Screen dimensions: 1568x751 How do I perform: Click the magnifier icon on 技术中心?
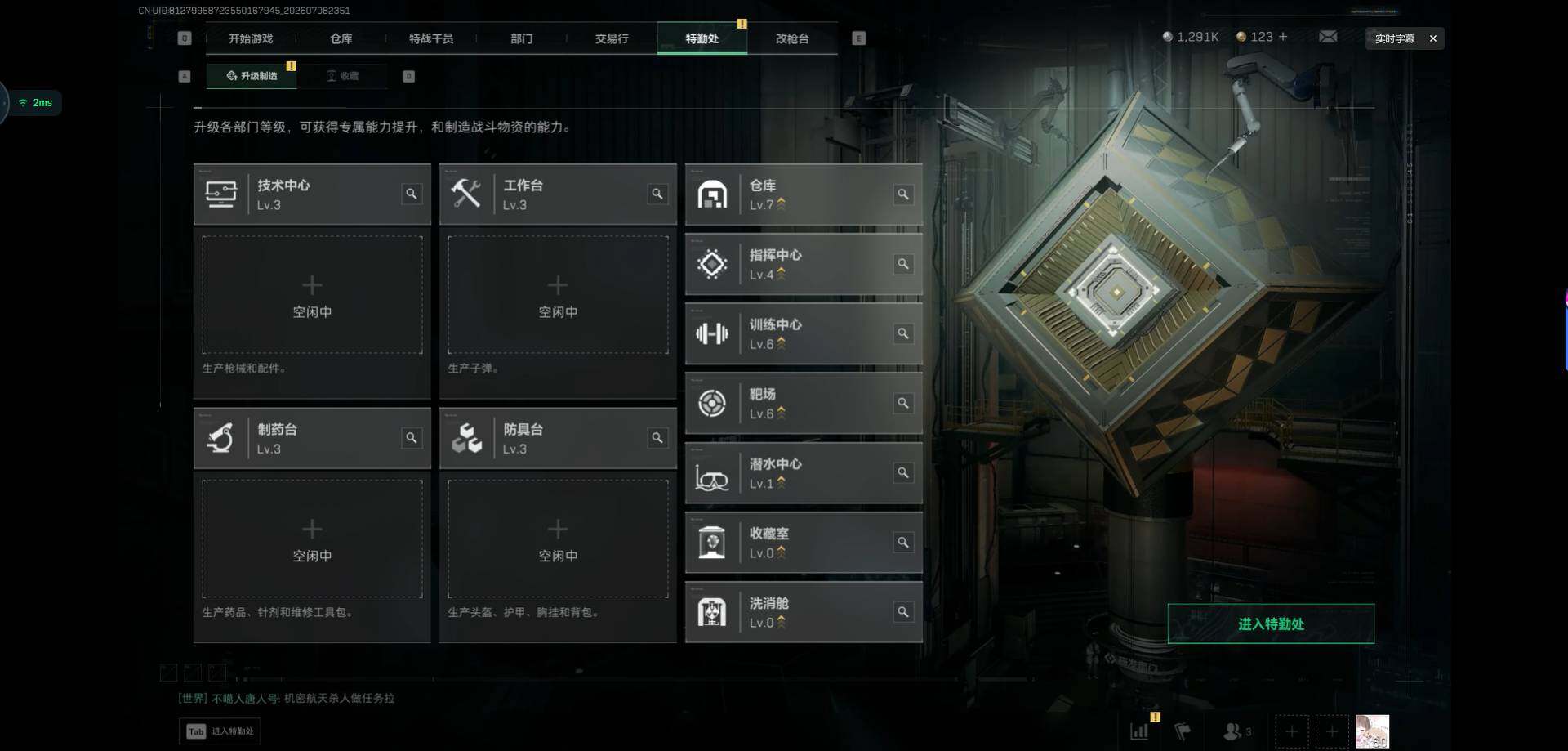tap(412, 194)
